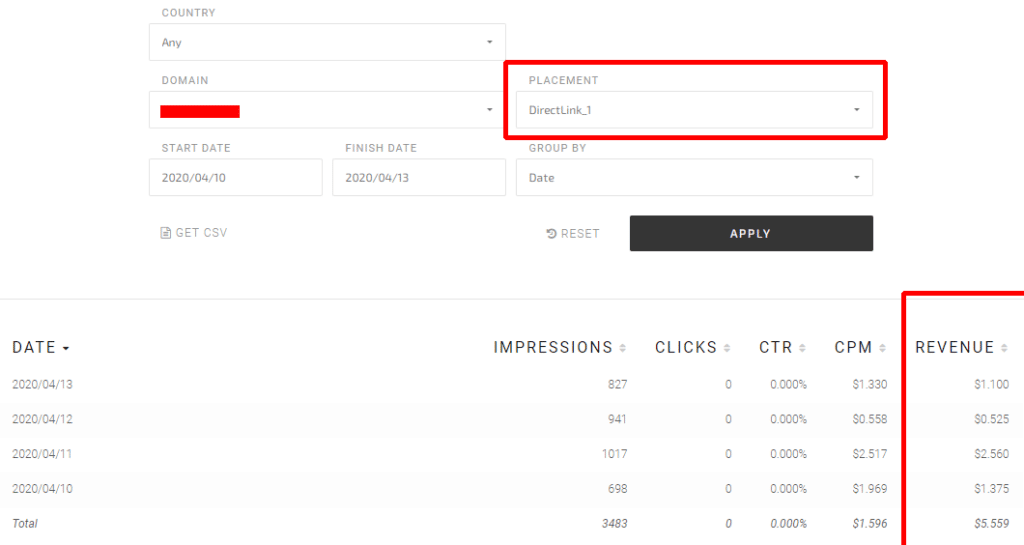1024x545 pixels.
Task: Sort by the IMPRESSIONS column arrows
Action: click(622, 348)
